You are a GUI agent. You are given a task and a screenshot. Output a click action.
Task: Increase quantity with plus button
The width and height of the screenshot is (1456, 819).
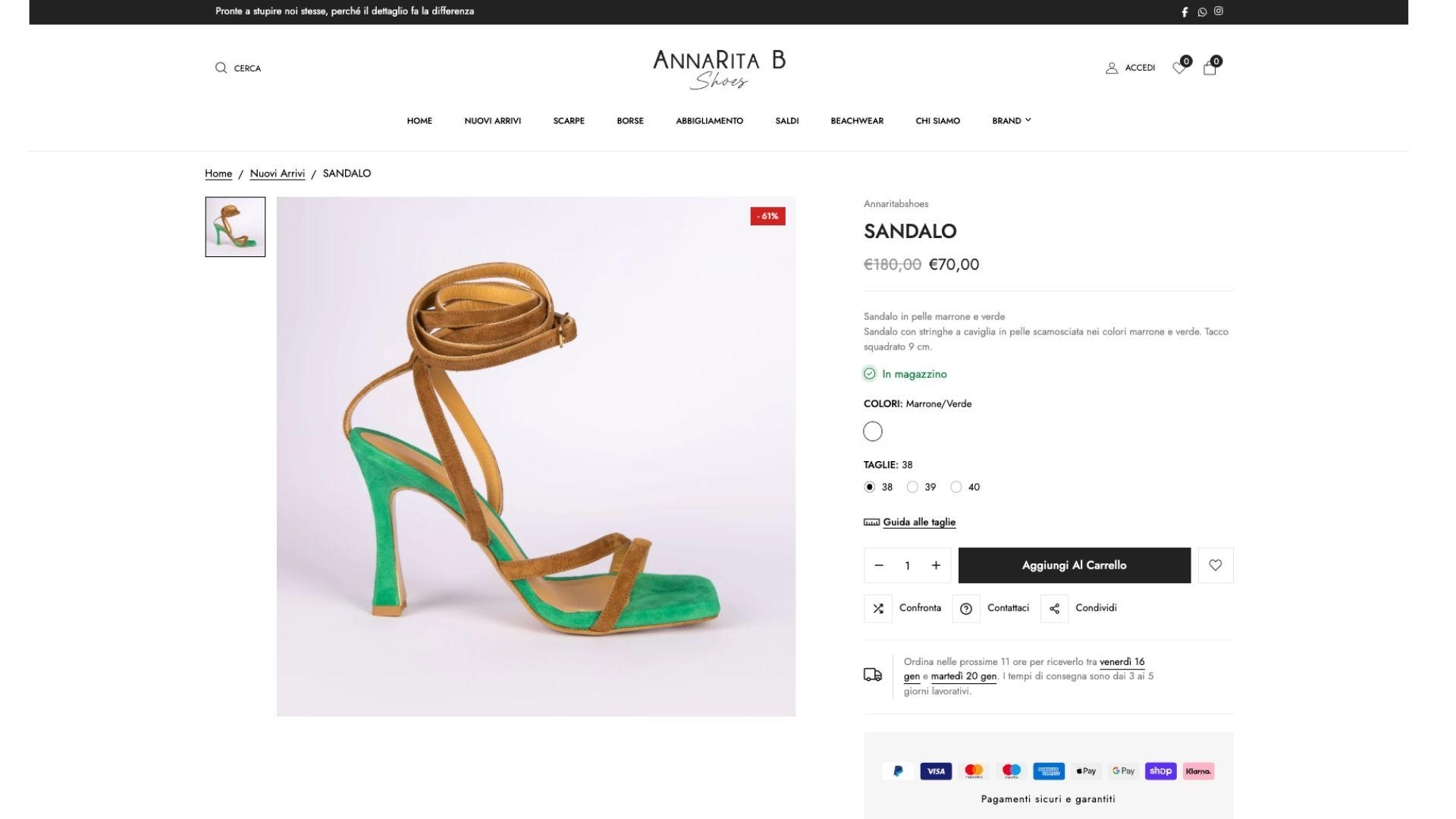point(936,566)
